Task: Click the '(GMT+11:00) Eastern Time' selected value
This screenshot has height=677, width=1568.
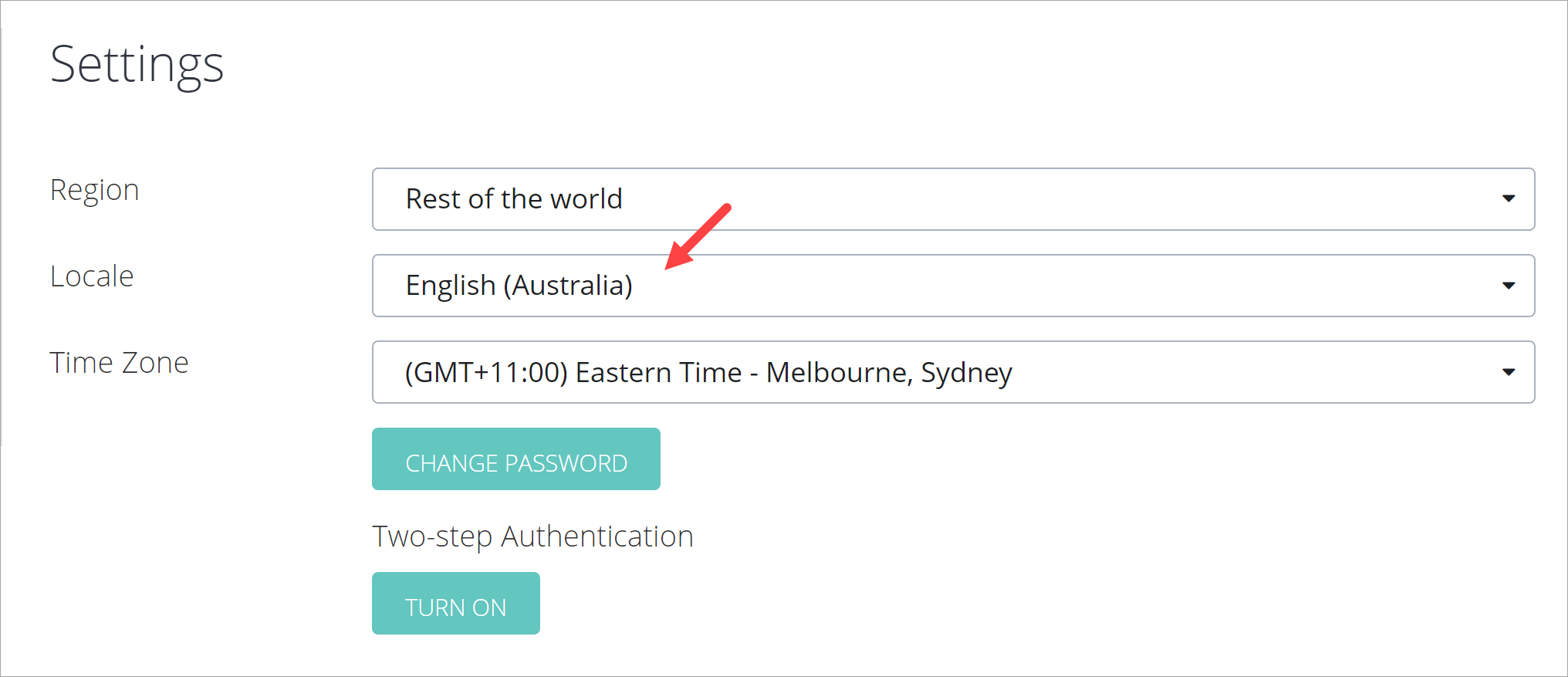Action: coord(573,372)
